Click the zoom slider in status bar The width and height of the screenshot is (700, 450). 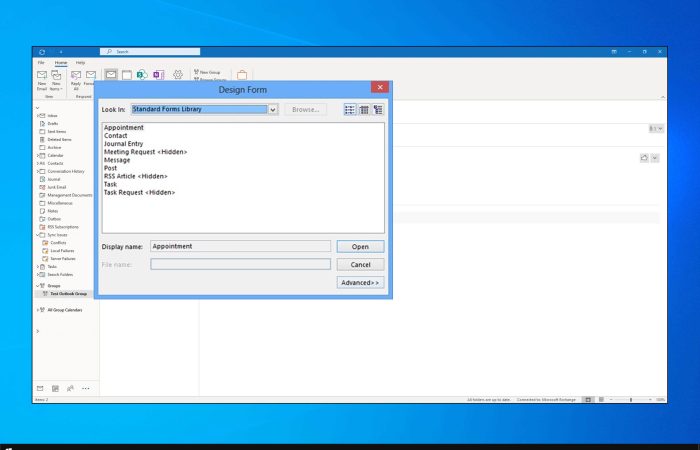pyautogui.click(x=631, y=400)
